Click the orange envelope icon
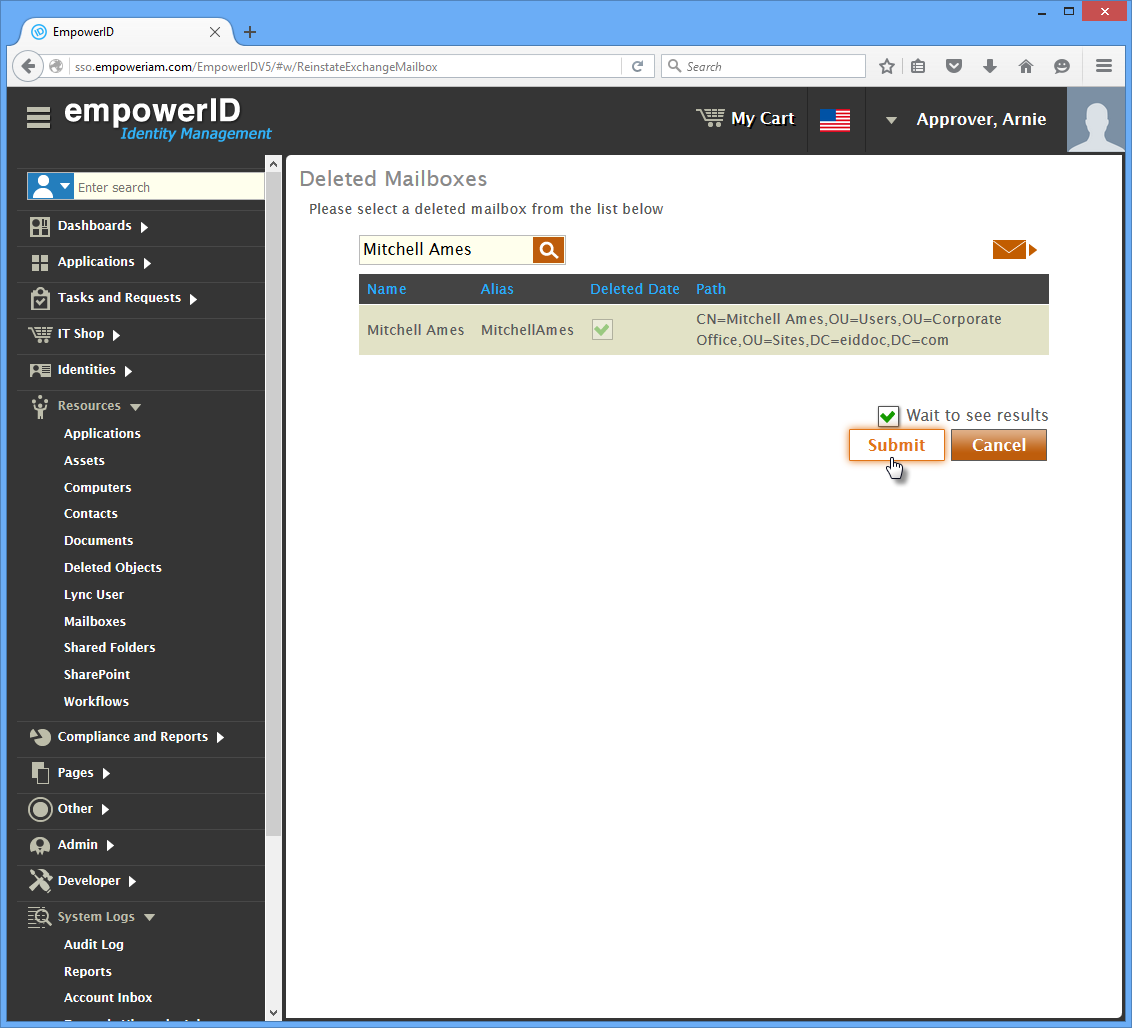The width and height of the screenshot is (1132, 1028). pyautogui.click(x=1009, y=249)
